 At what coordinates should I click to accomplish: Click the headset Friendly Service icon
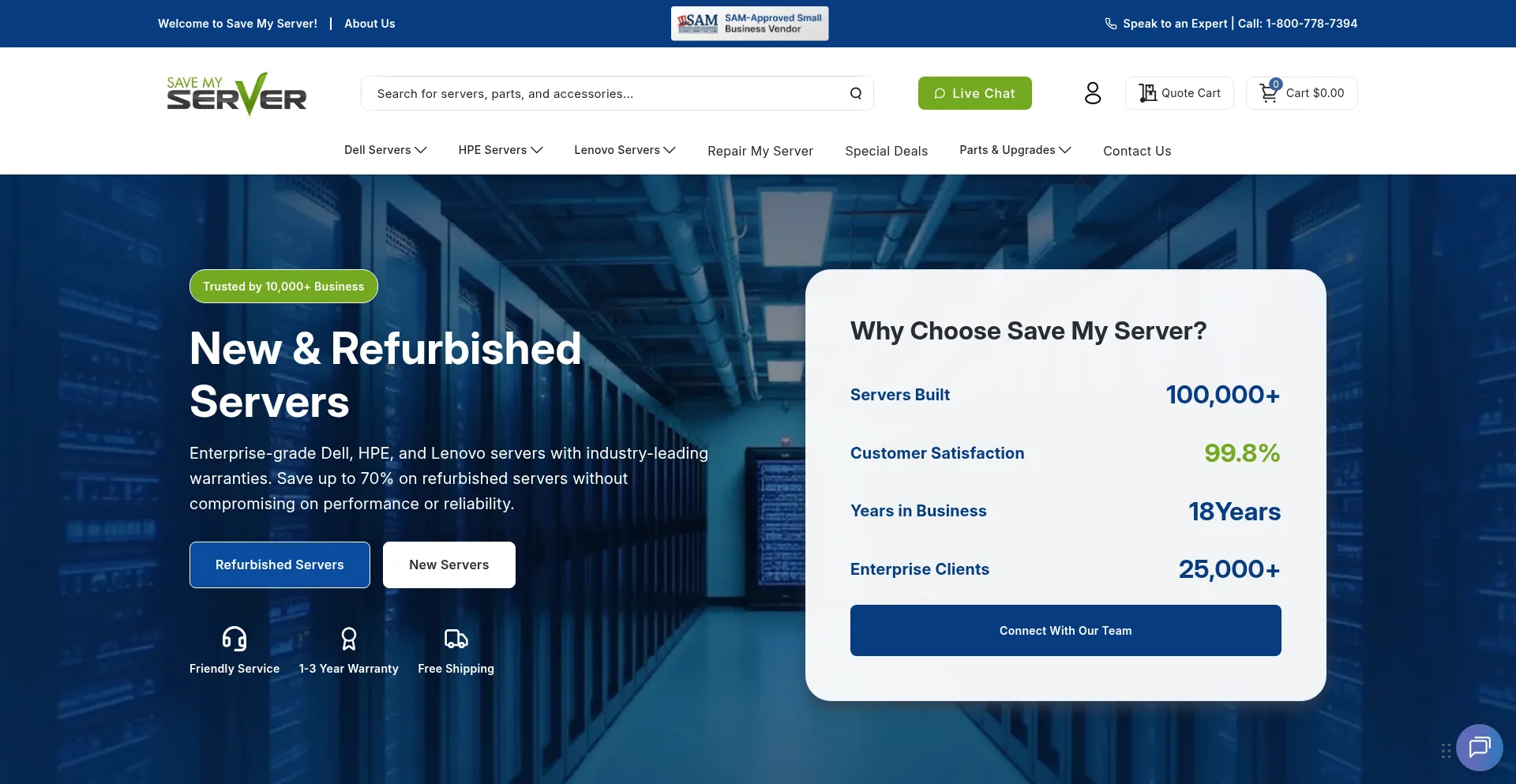pos(235,638)
